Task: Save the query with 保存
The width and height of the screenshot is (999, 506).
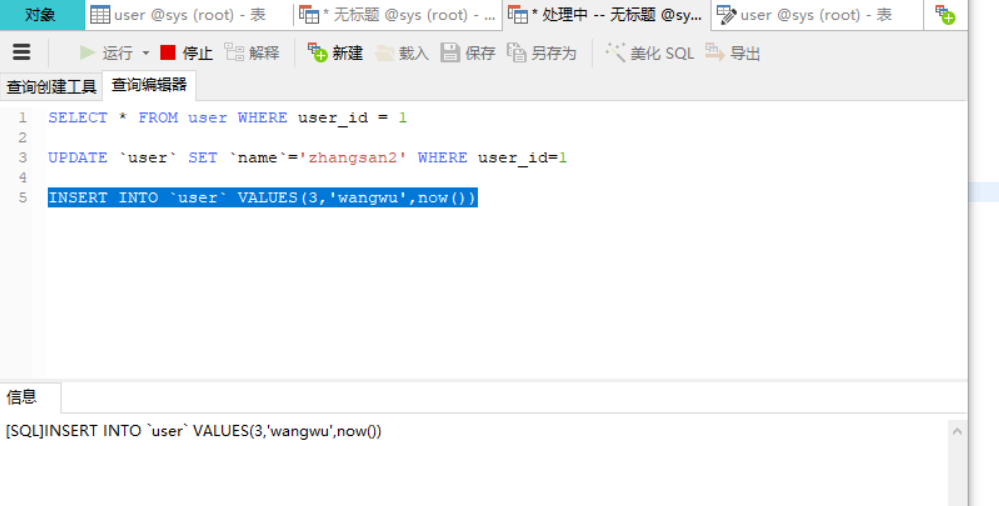Action: tap(468, 53)
